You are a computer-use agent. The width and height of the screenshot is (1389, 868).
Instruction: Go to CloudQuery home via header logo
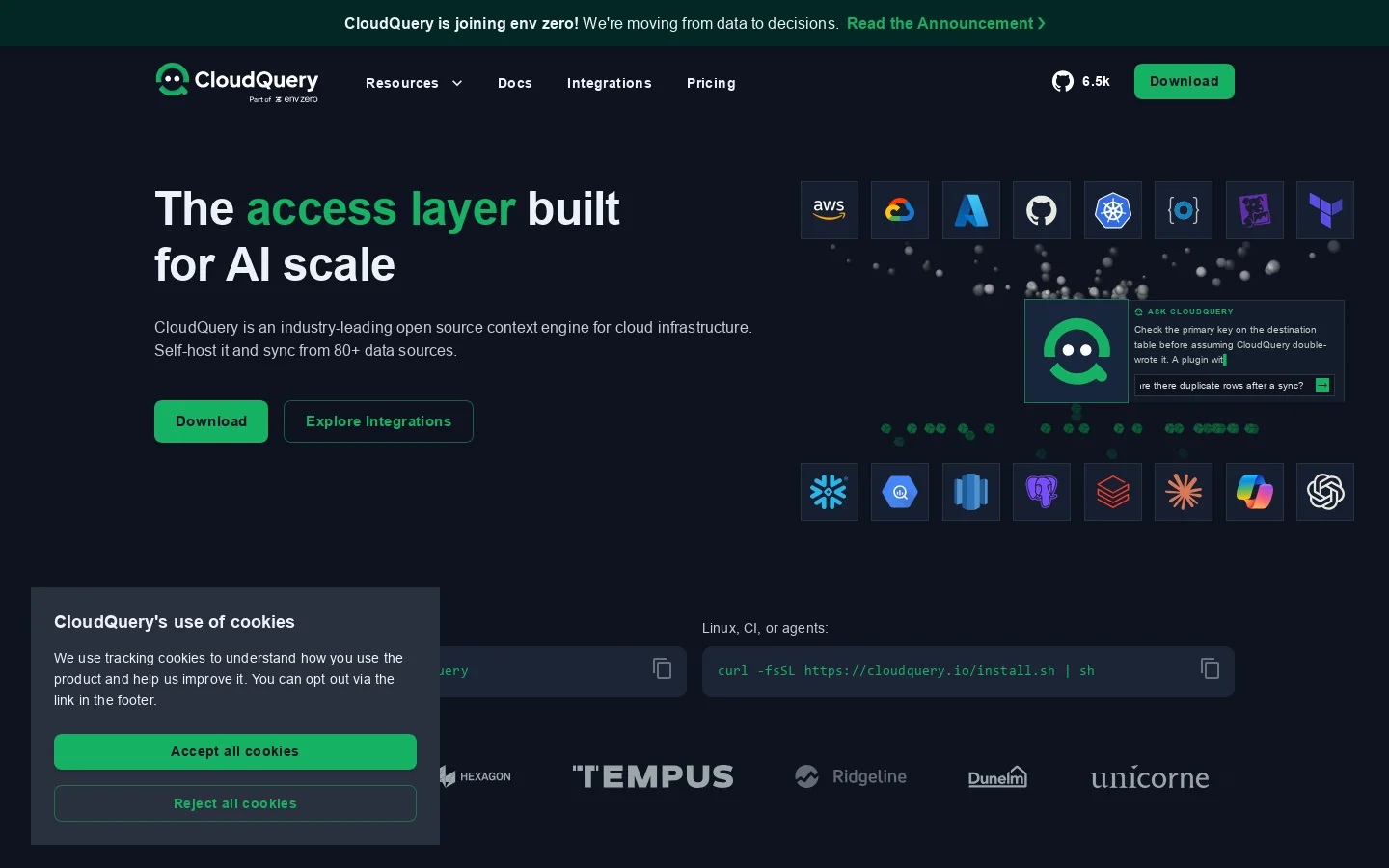point(237,82)
